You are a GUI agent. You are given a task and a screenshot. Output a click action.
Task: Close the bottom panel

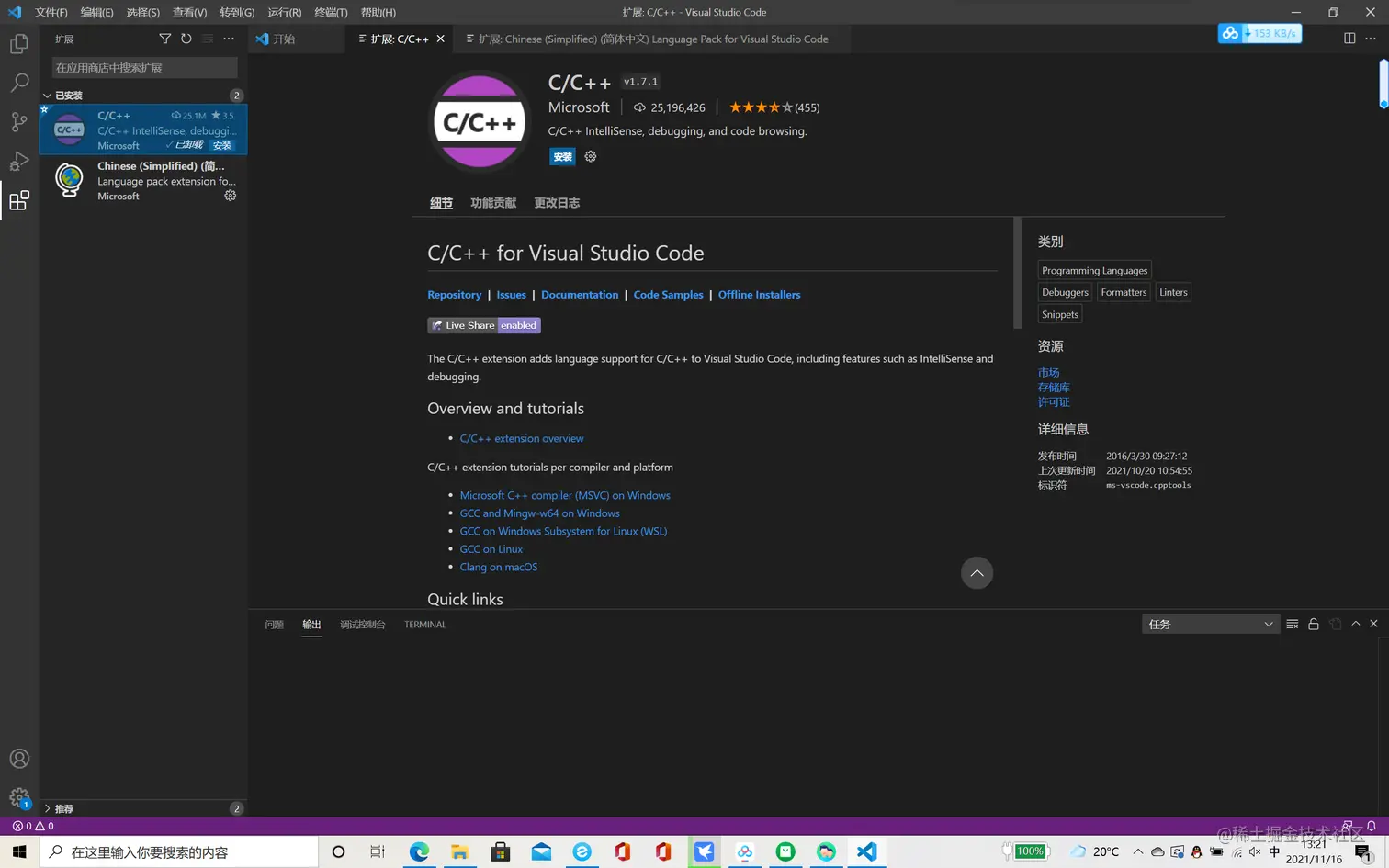pos(1374,624)
